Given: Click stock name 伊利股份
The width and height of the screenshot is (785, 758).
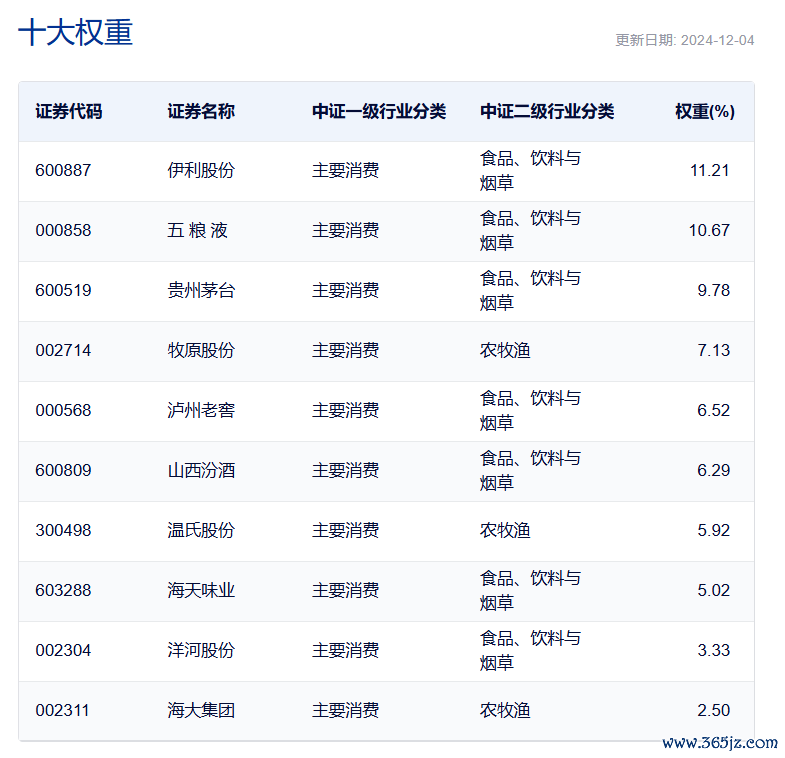Looking at the screenshot, I should click(x=201, y=170).
